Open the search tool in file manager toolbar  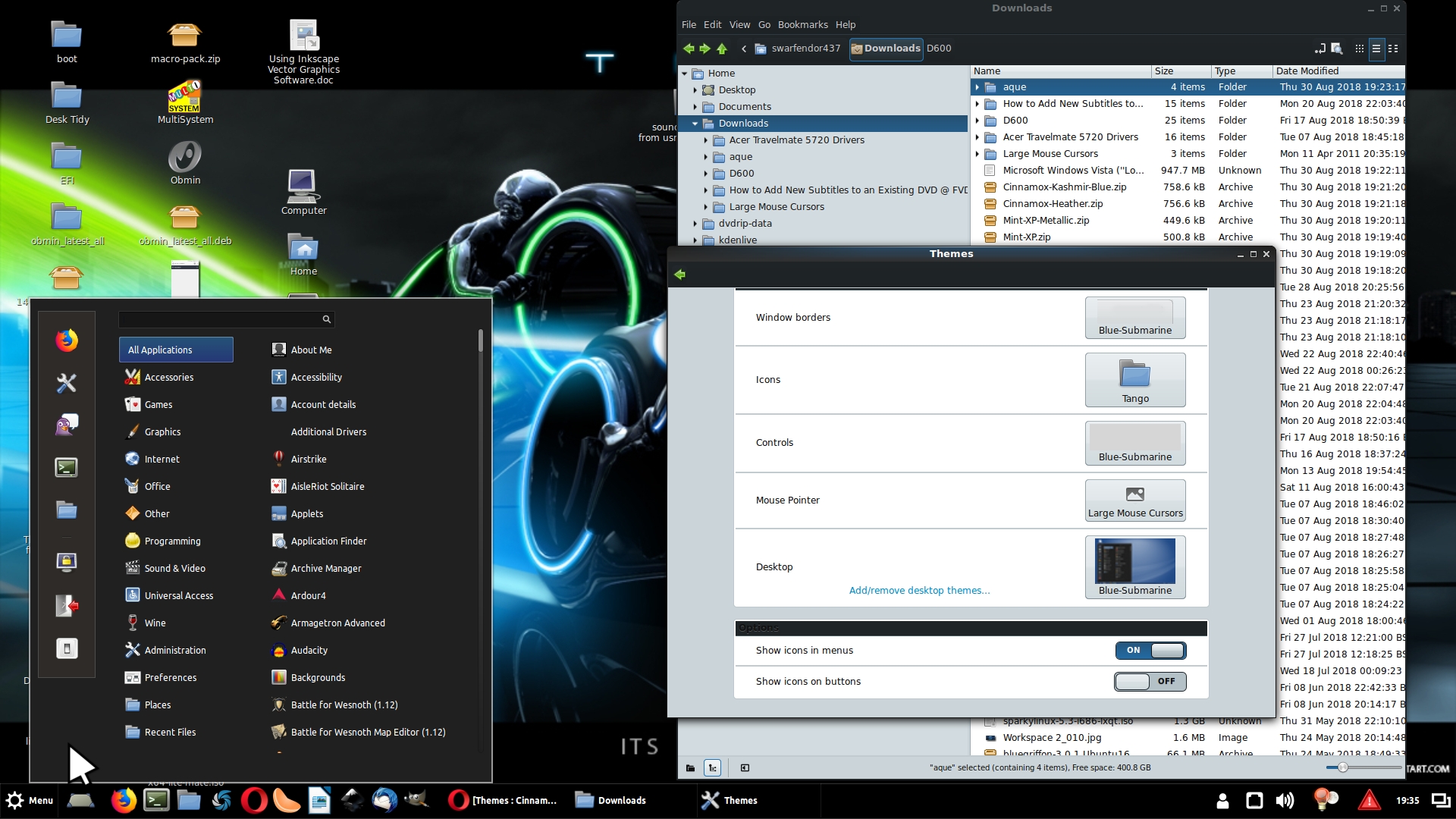tap(1337, 49)
